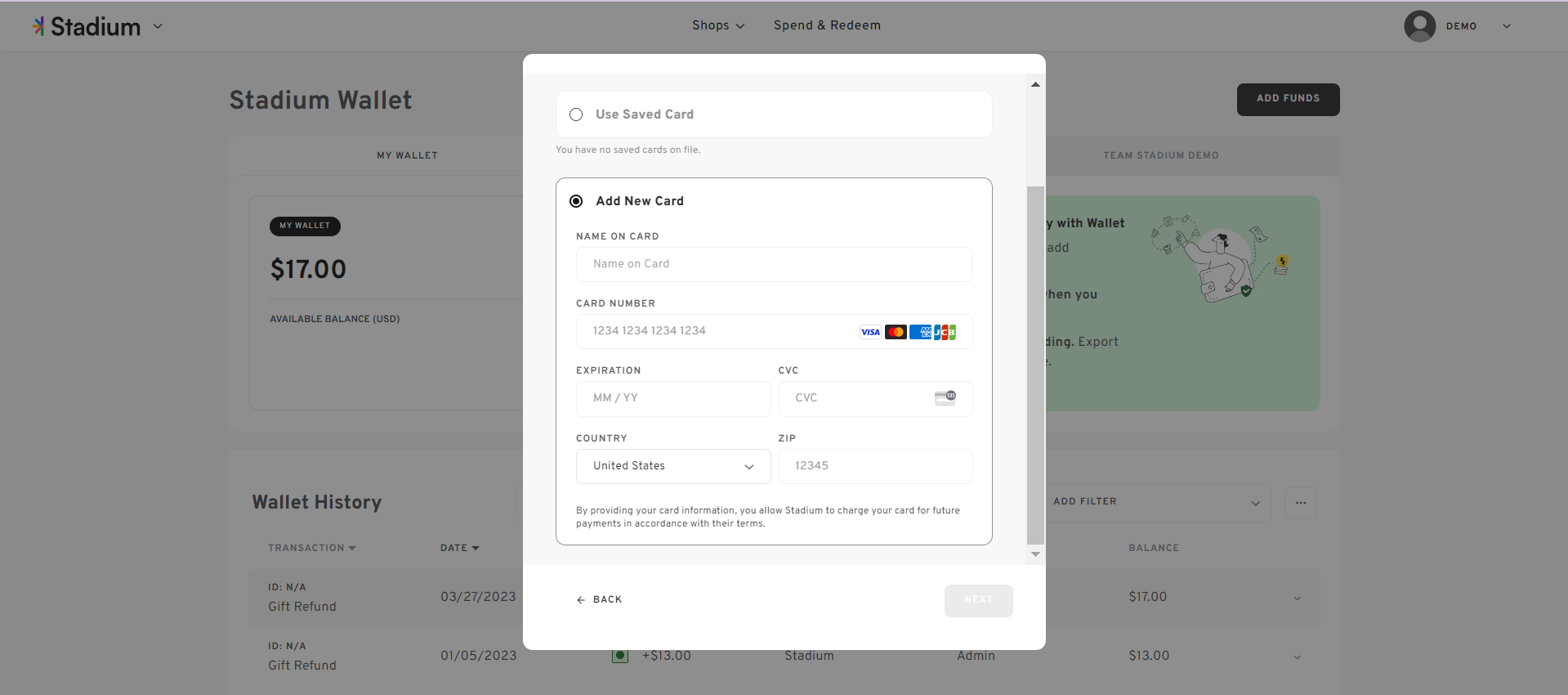Sort by the DATE column header
This screenshot has width=1568, height=695.
coord(460,548)
